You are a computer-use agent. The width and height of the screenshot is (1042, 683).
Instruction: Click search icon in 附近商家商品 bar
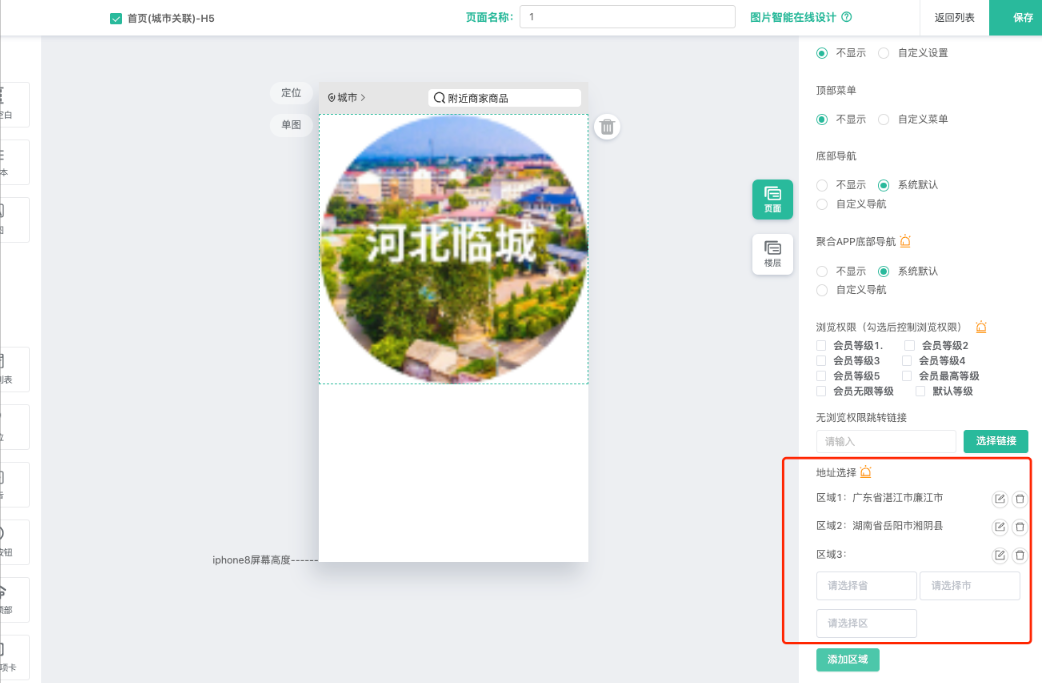pos(439,98)
